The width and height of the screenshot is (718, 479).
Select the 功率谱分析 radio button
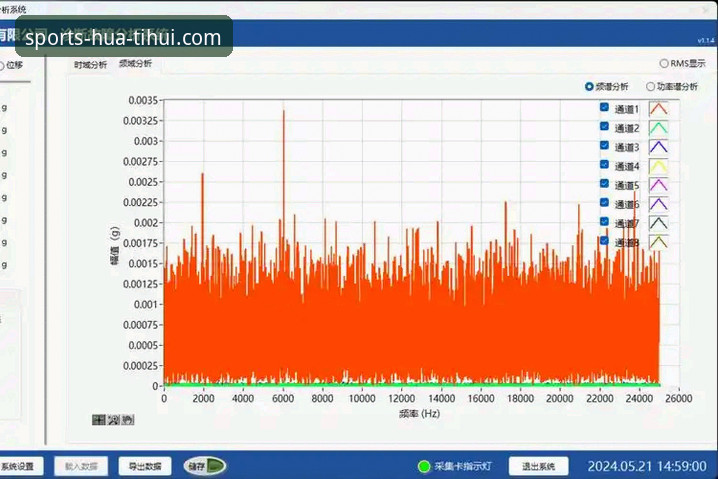pyautogui.click(x=650, y=87)
